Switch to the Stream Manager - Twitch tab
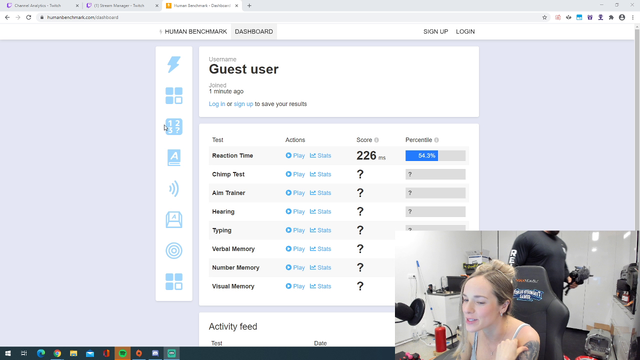The width and height of the screenshot is (640, 360). click(122, 6)
